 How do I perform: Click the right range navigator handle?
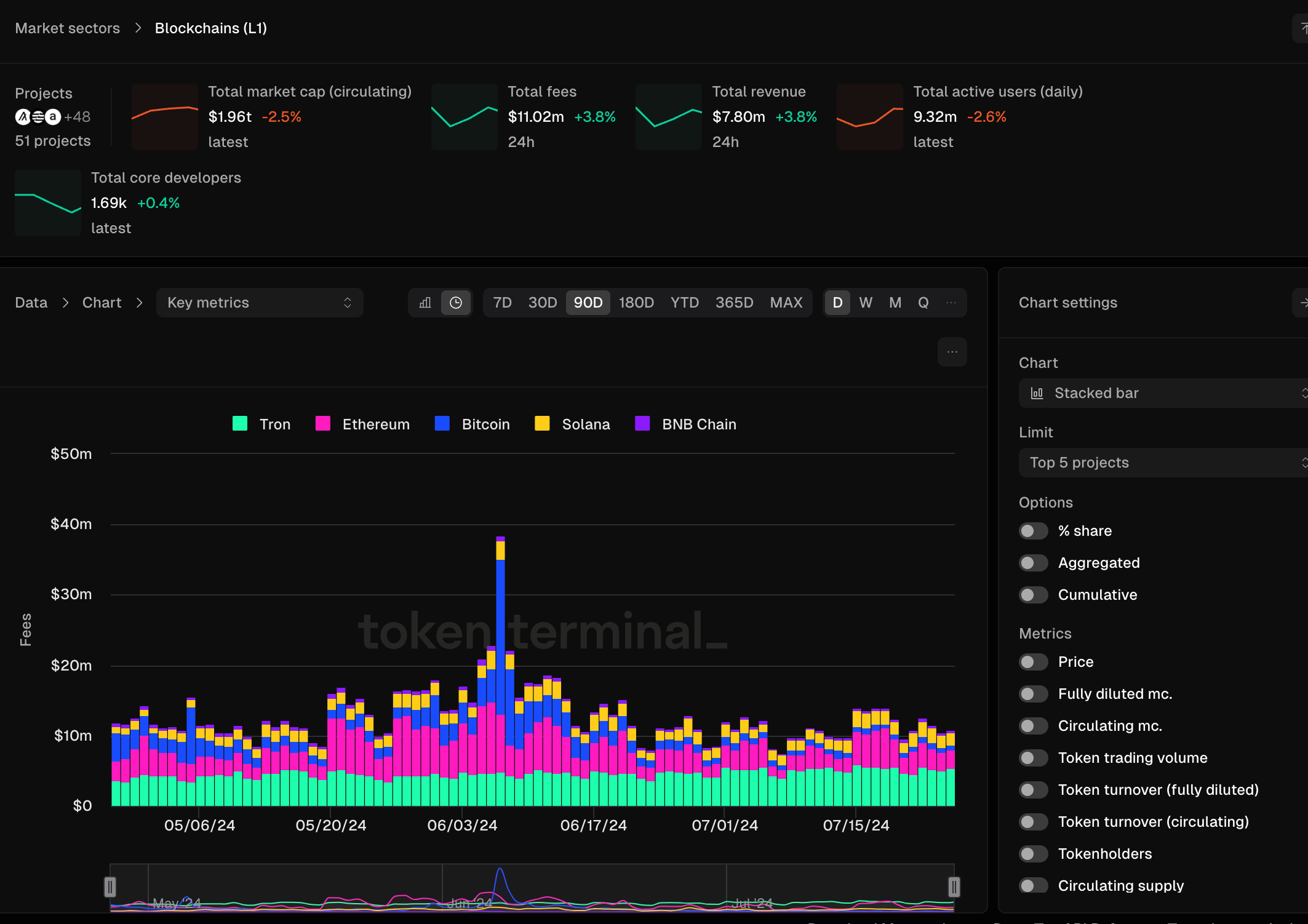(x=954, y=887)
